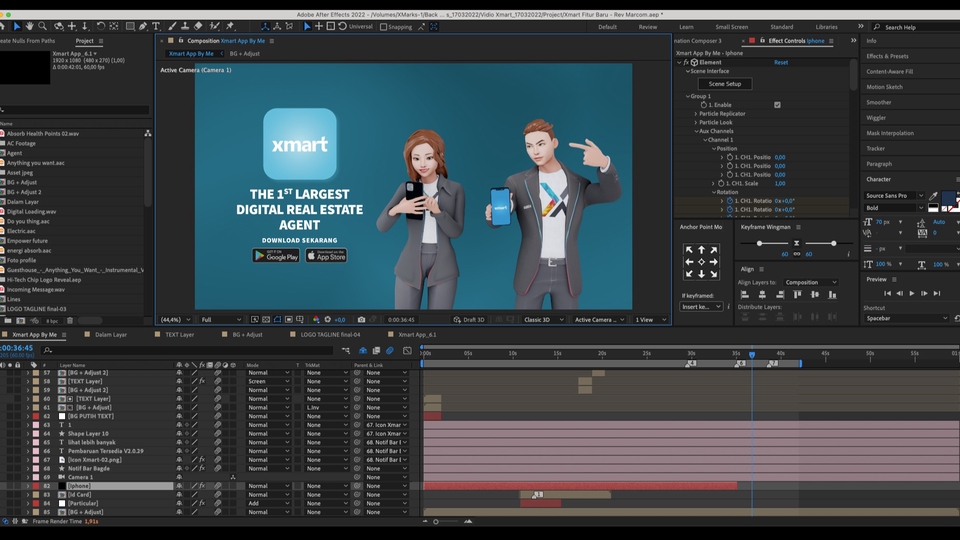Select the Zoom magnifier tool
960x540 pixels.
click(x=42, y=26)
